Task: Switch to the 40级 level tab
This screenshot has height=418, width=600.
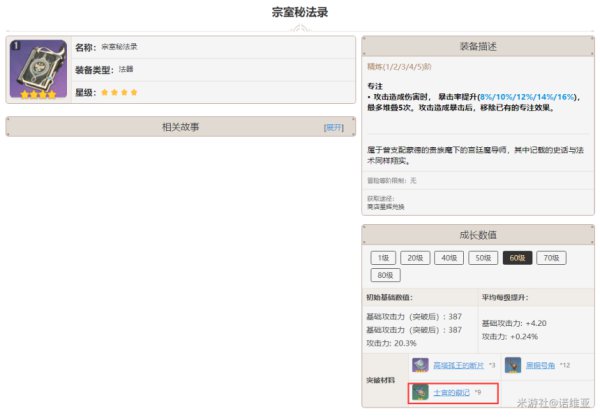Action: pos(451,257)
